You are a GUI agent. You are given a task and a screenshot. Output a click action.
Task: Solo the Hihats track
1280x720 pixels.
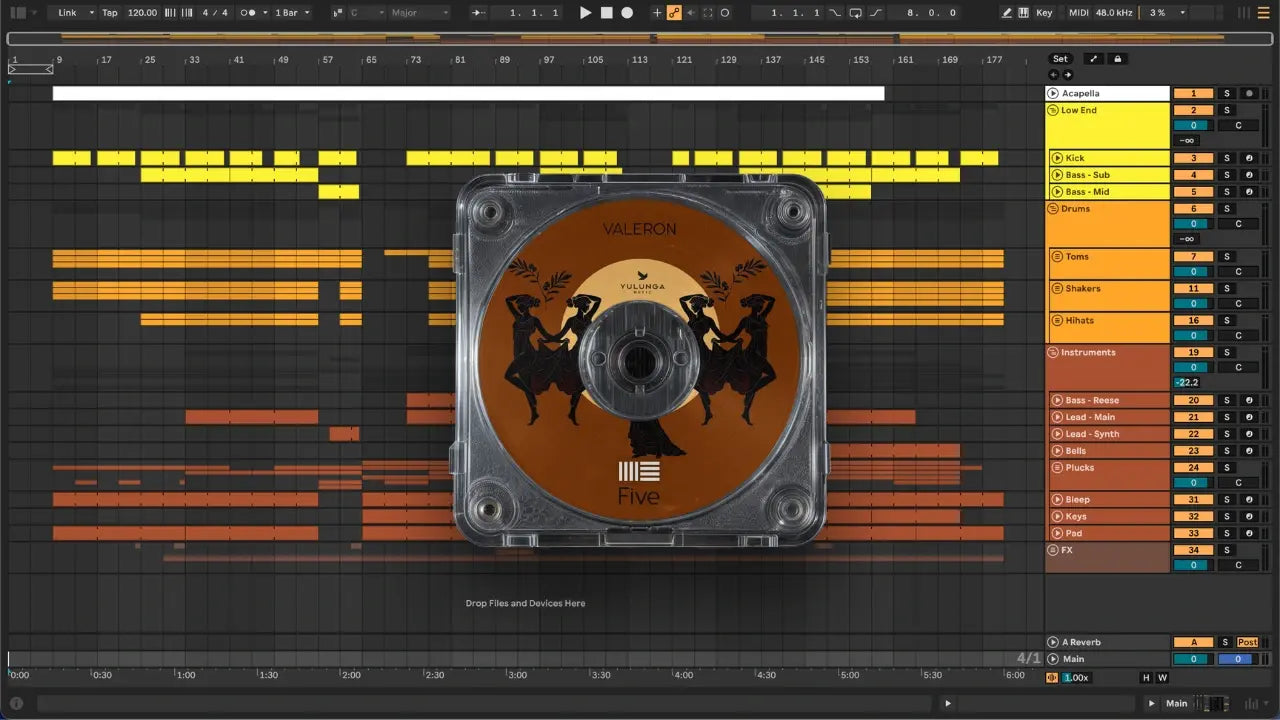click(x=1227, y=321)
